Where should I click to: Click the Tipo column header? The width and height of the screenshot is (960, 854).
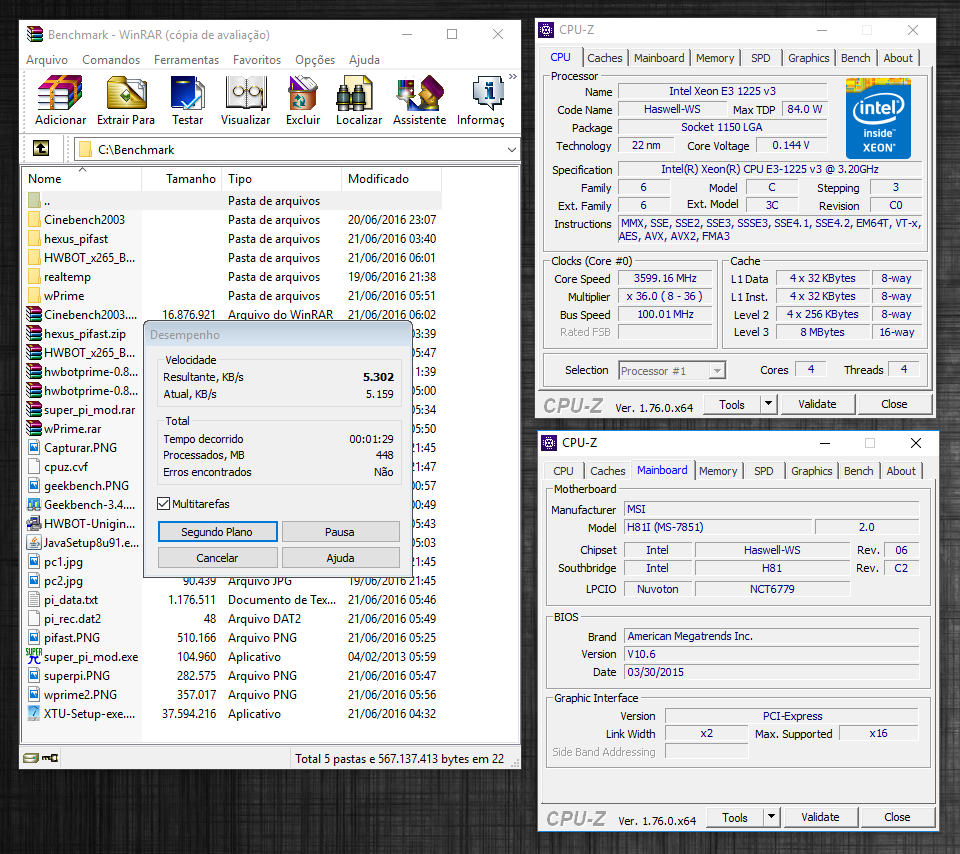click(x=281, y=179)
